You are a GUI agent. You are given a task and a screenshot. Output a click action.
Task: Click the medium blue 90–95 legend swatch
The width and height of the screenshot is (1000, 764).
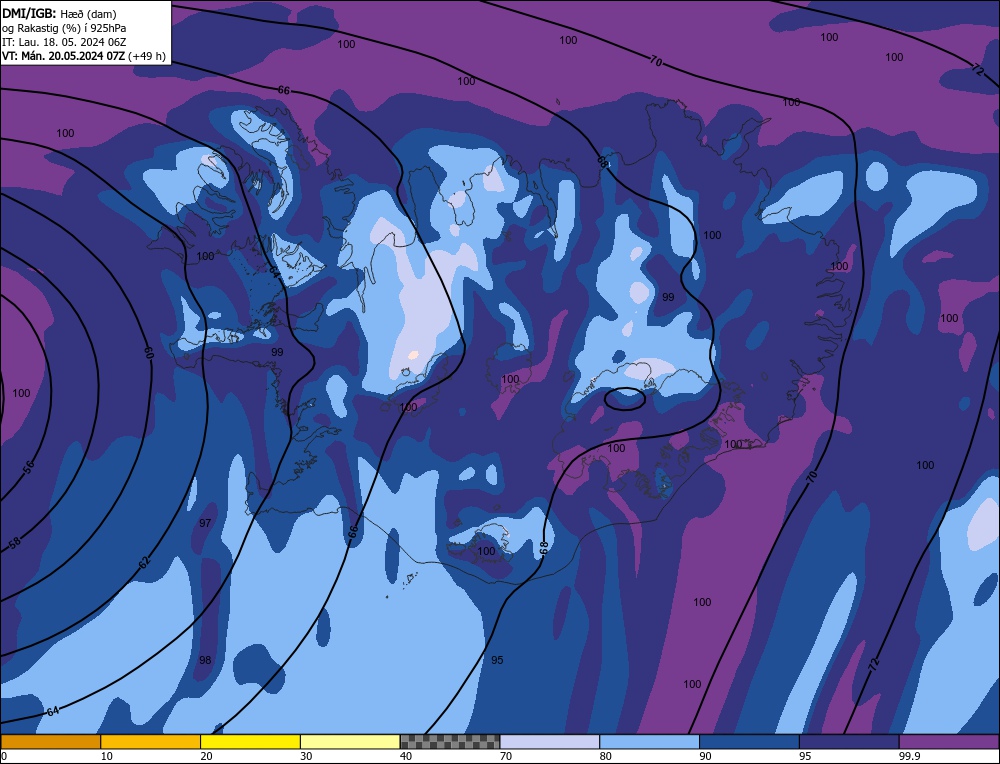pos(749,741)
